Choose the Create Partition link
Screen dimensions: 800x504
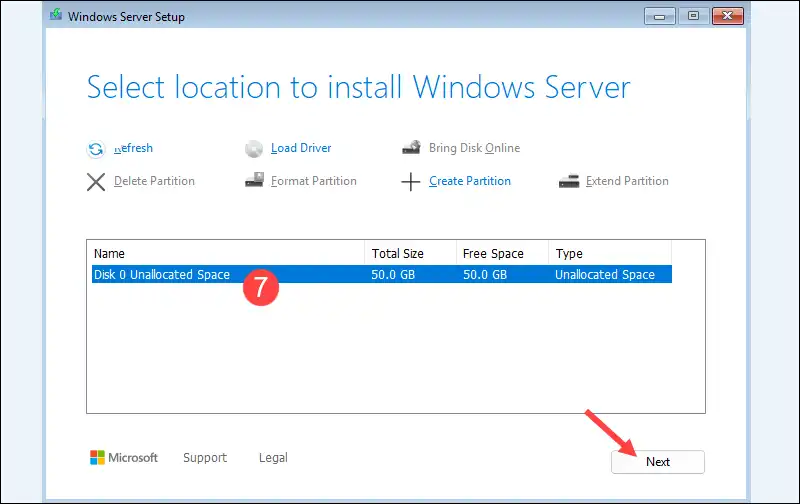pyautogui.click(x=470, y=181)
